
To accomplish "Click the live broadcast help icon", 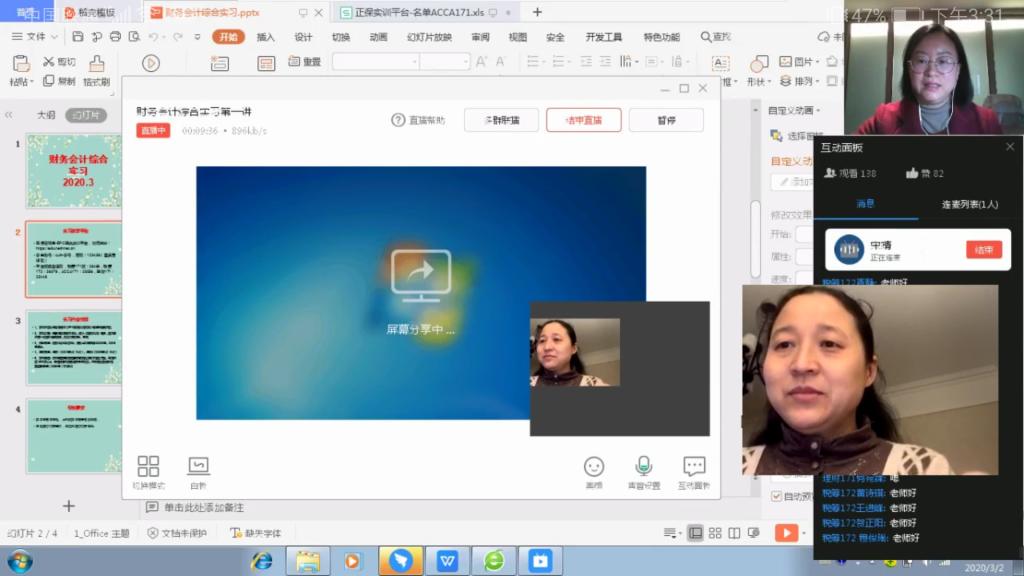I will point(398,120).
